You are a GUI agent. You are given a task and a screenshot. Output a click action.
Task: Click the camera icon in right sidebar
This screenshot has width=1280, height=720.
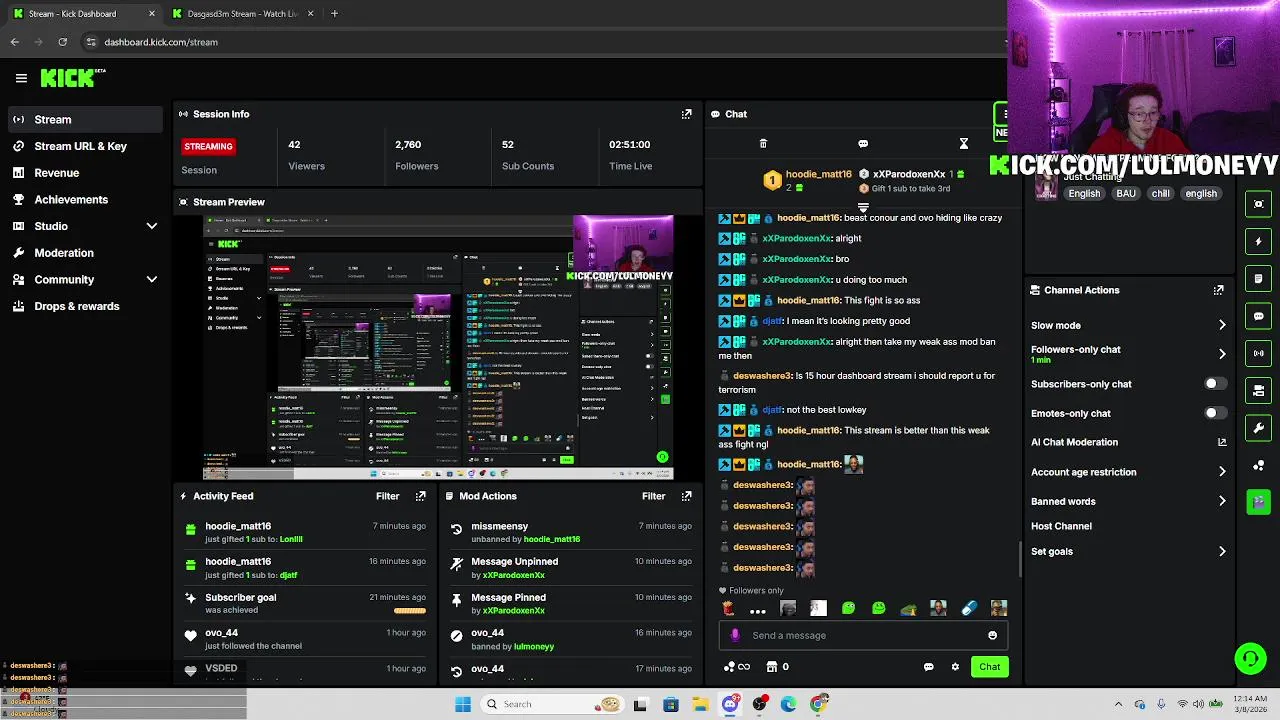1258,501
